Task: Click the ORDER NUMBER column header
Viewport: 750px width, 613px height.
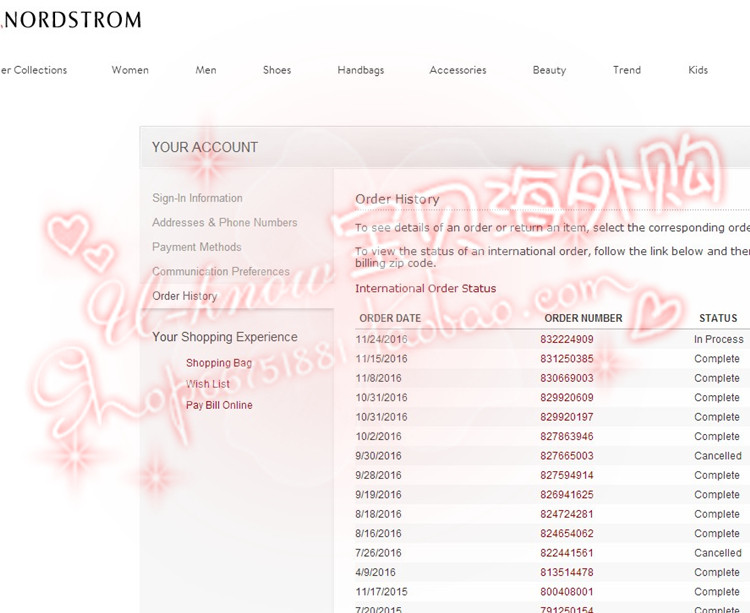Action: click(583, 318)
